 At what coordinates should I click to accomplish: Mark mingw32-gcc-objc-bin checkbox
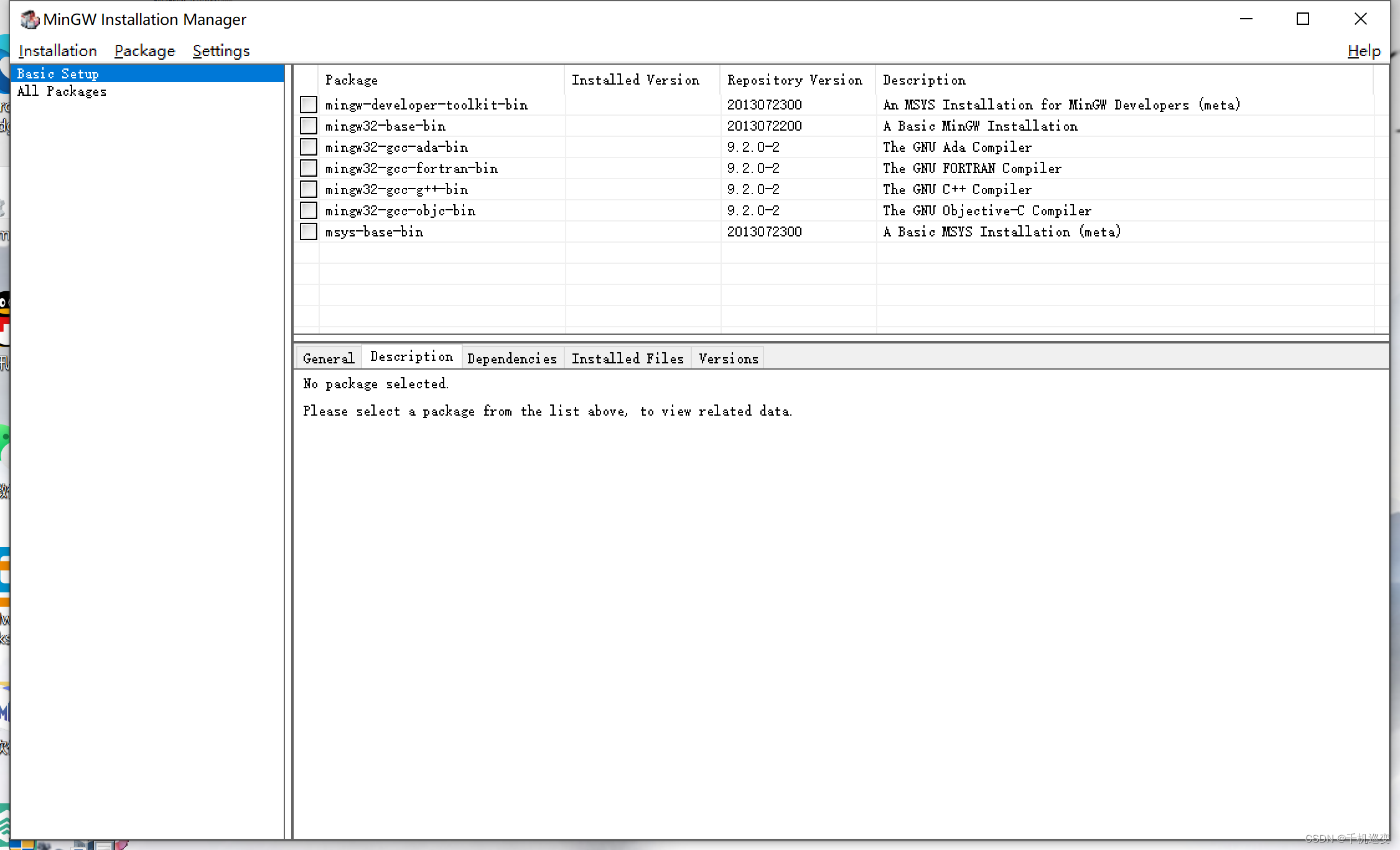pyautogui.click(x=309, y=210)
